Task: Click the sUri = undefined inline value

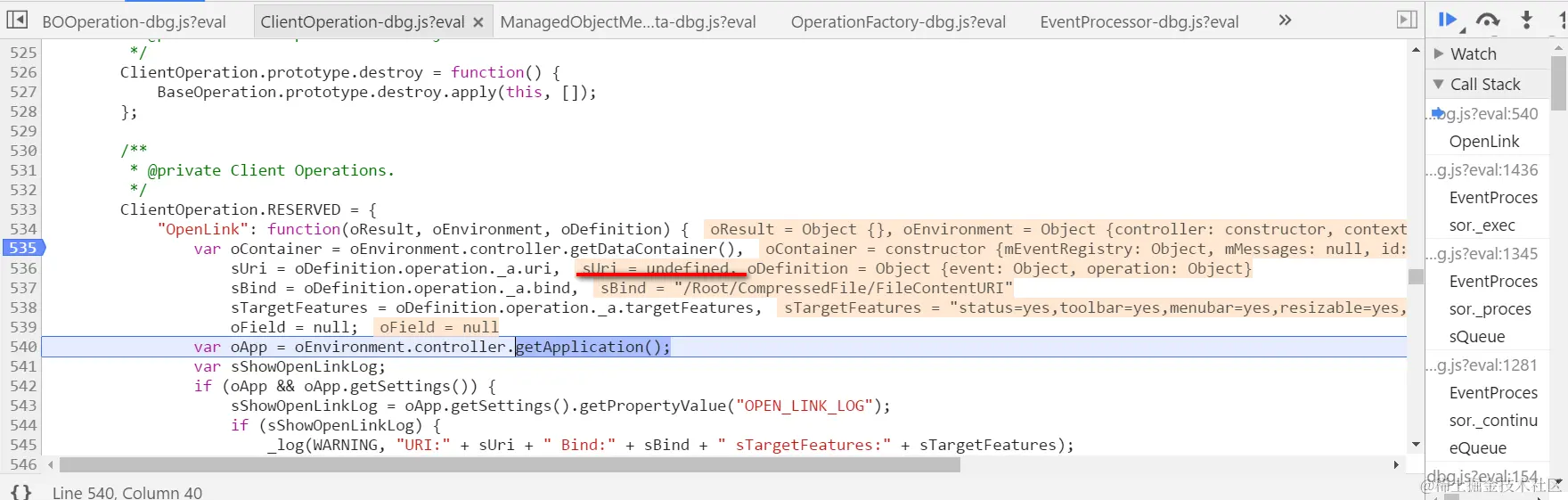Action: (657, 268)
